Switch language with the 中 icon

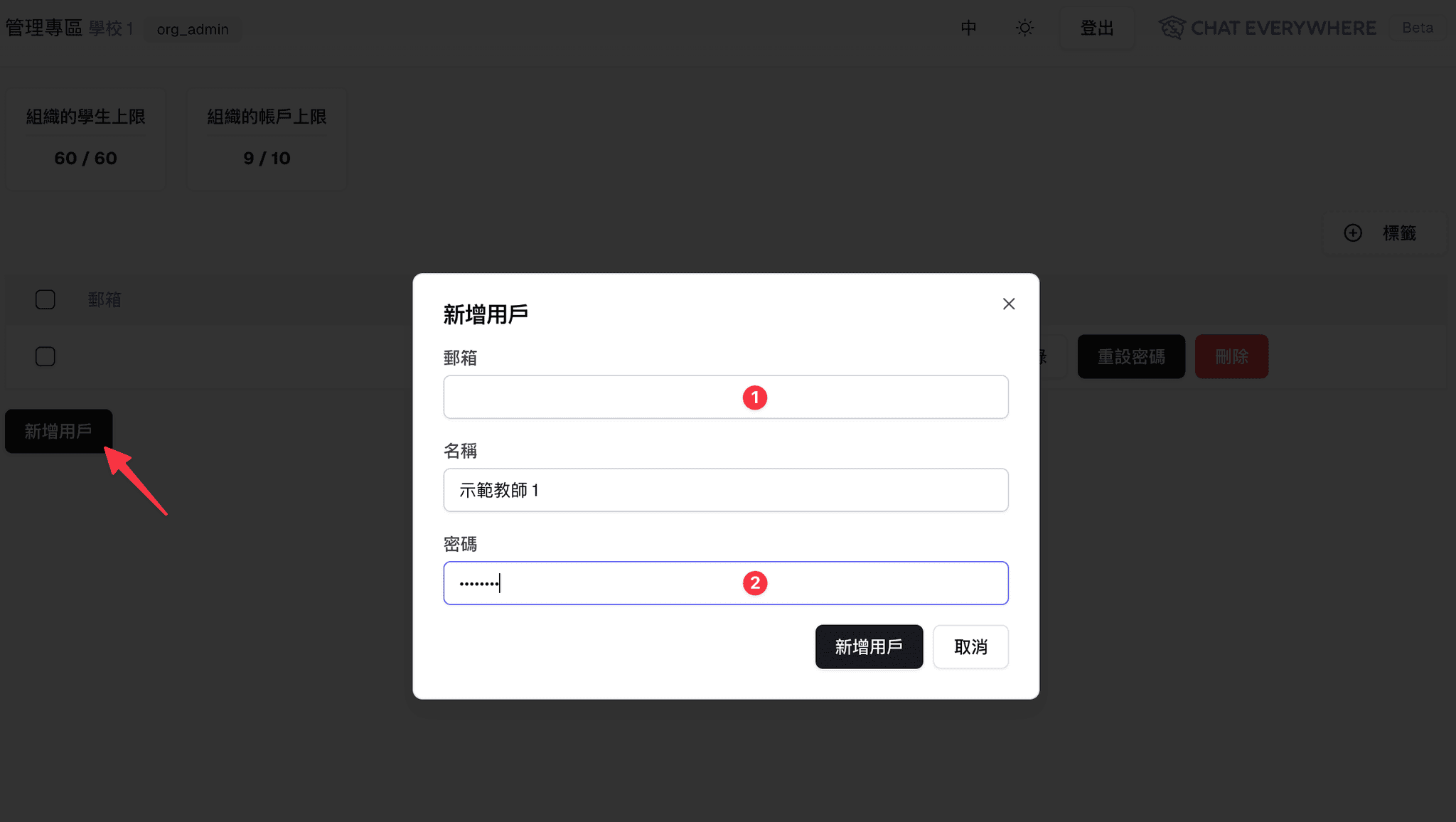coord(968,28)
